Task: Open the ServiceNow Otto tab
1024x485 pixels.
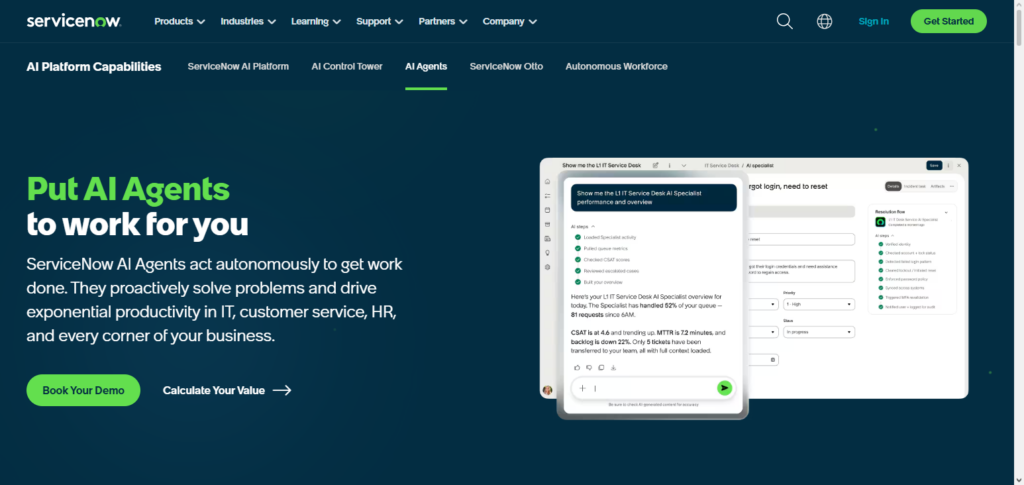Action: [506, 67]
